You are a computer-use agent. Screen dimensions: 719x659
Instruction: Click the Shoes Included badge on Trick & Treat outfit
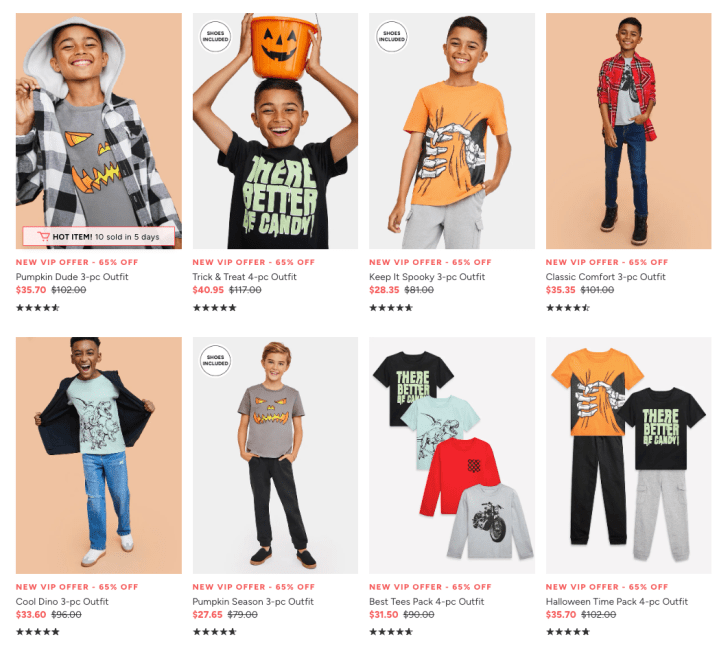pyautogui.click(x=216, y=37)
